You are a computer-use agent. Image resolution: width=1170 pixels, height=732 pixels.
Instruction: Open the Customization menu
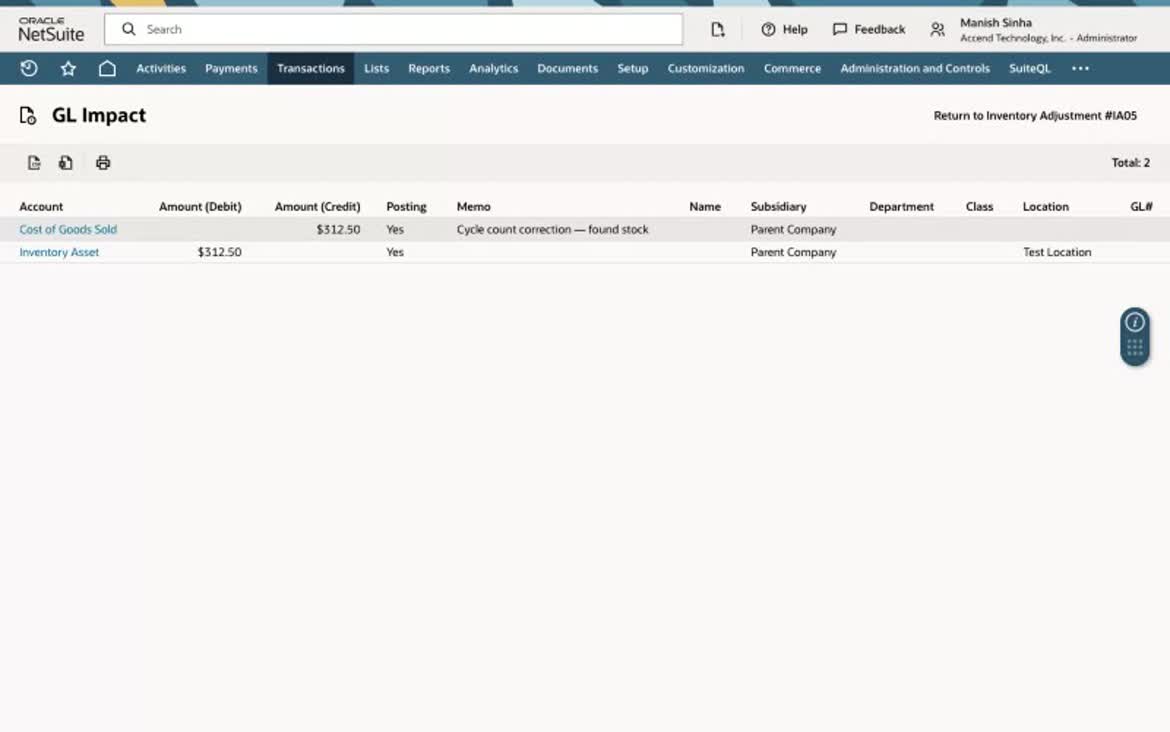706,69
